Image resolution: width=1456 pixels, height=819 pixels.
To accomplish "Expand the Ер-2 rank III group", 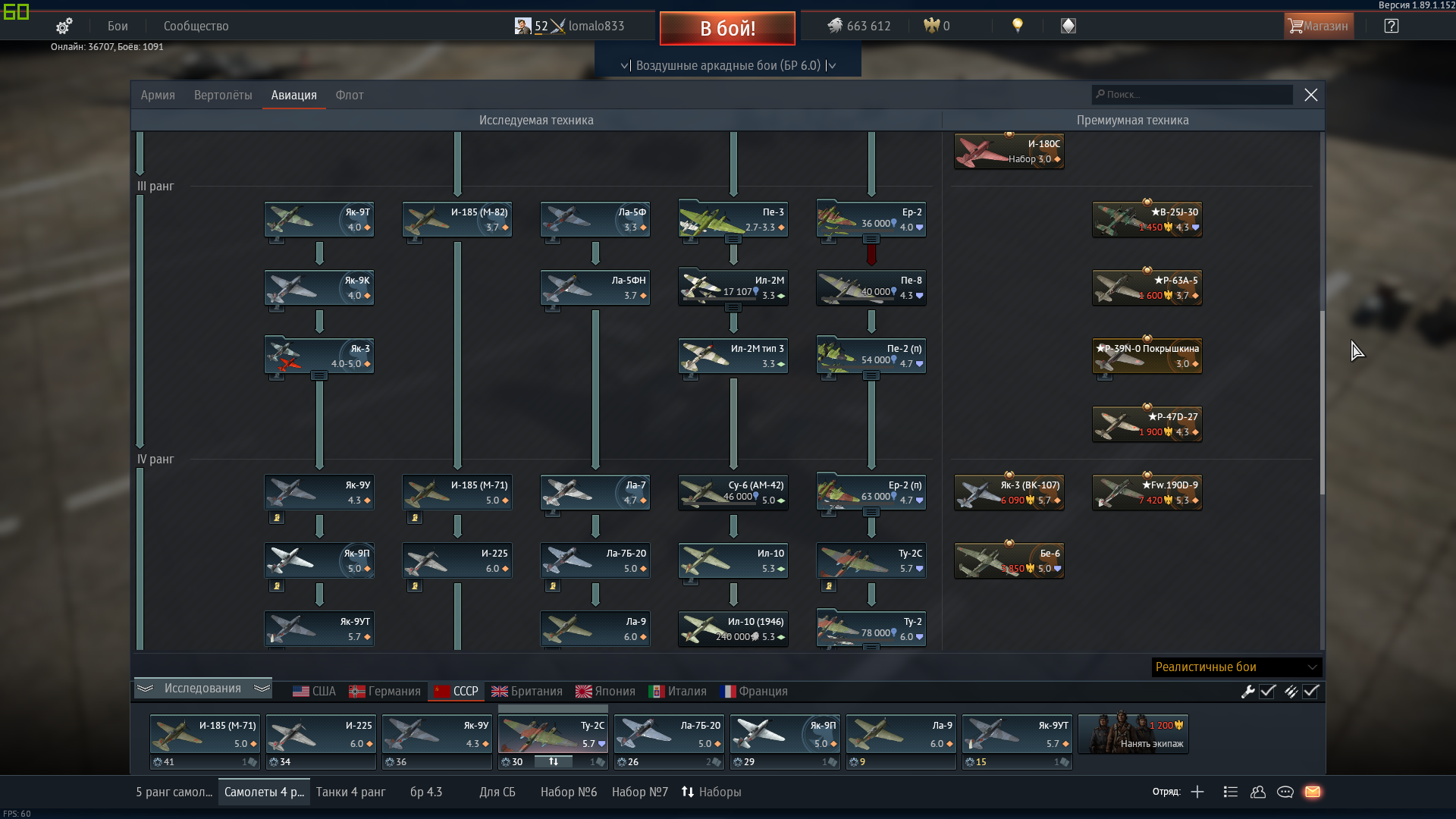I will (x=871, y=240).
